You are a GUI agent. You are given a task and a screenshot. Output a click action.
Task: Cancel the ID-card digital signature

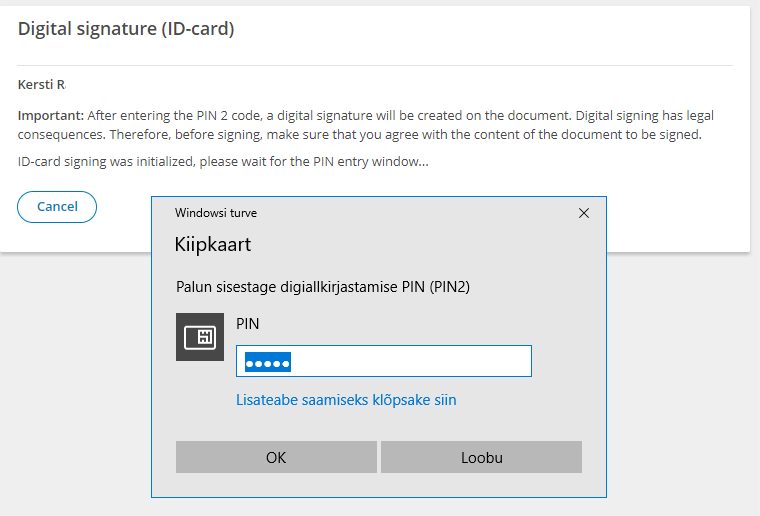[x=57, y=207]
